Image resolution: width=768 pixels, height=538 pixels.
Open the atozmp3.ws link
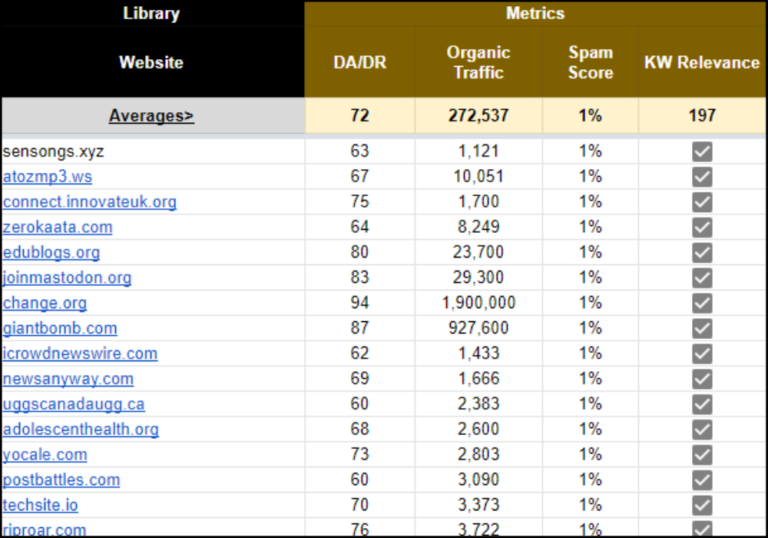coord(47,176)
